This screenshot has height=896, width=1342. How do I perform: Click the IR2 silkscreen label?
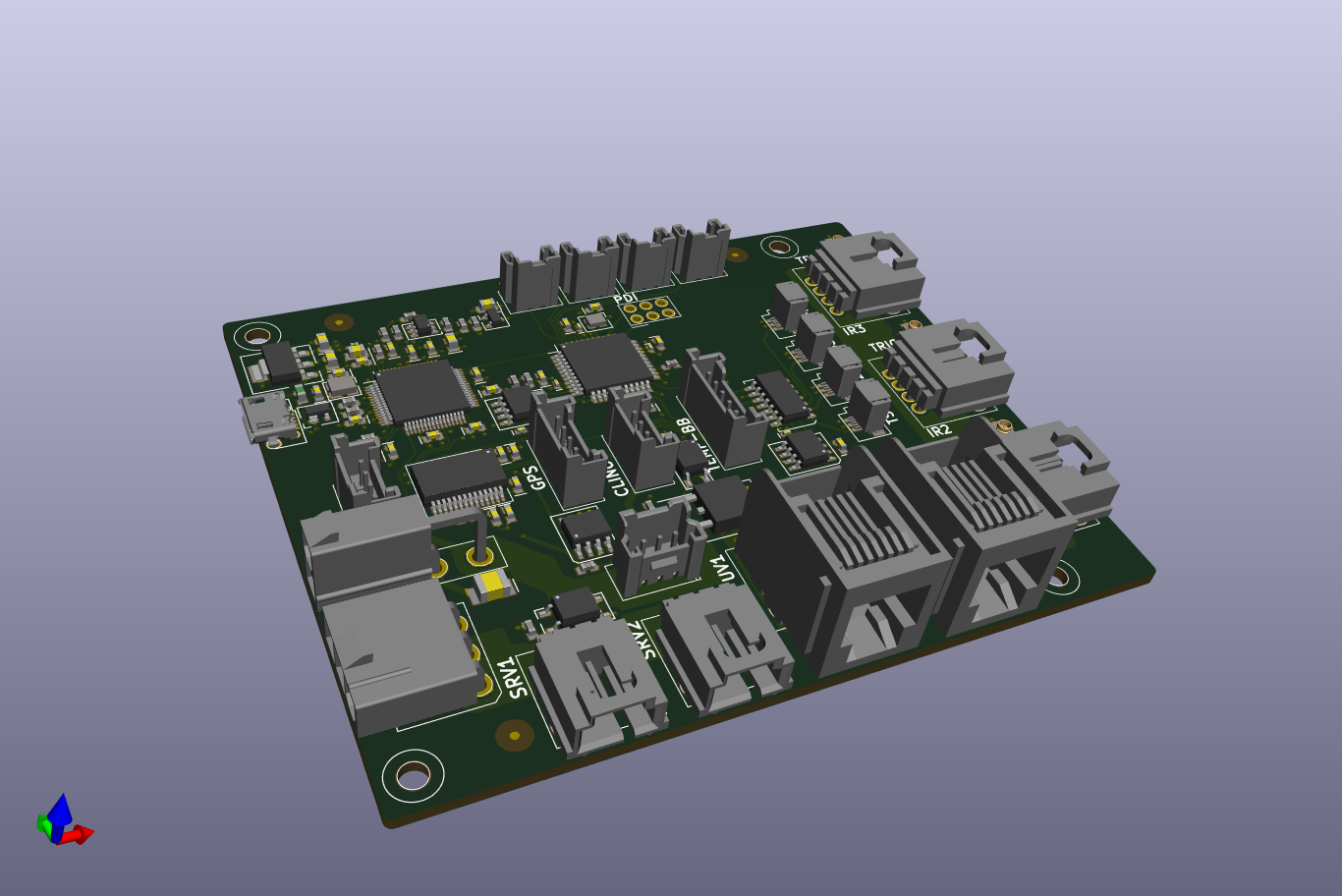(x=938, y=430)
